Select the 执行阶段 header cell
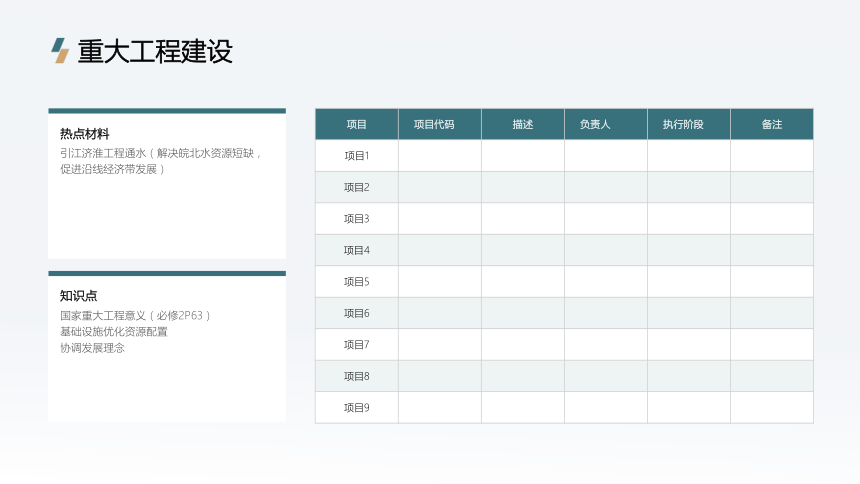This screenshot has height=484, width=860. click(x=689, y=125)
